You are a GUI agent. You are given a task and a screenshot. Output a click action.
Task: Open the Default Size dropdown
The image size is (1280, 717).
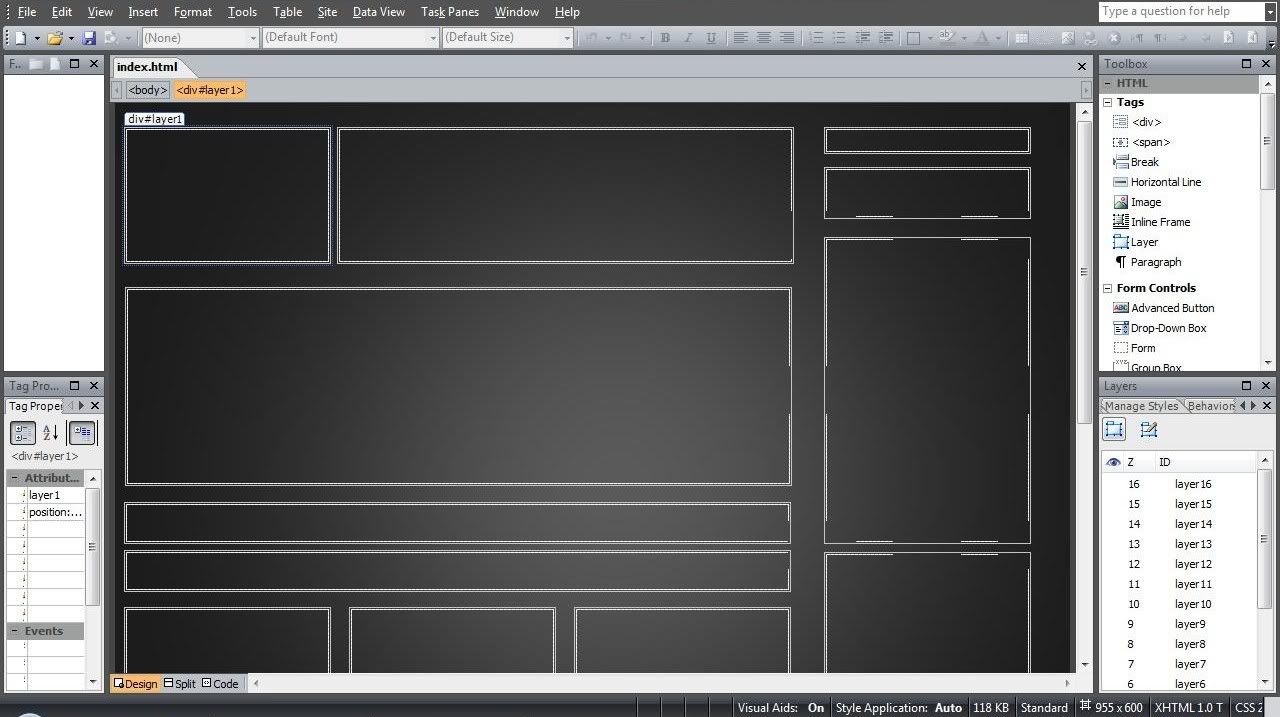coord(507,38)
